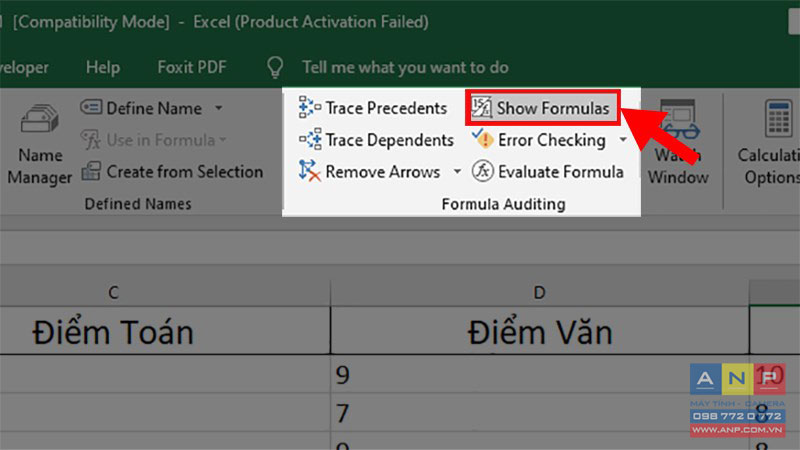Image resolution: width=800 pixels, height=450 pixels.
Task: Open the Define Name dropdown arrow
Action: coord(218,108)
